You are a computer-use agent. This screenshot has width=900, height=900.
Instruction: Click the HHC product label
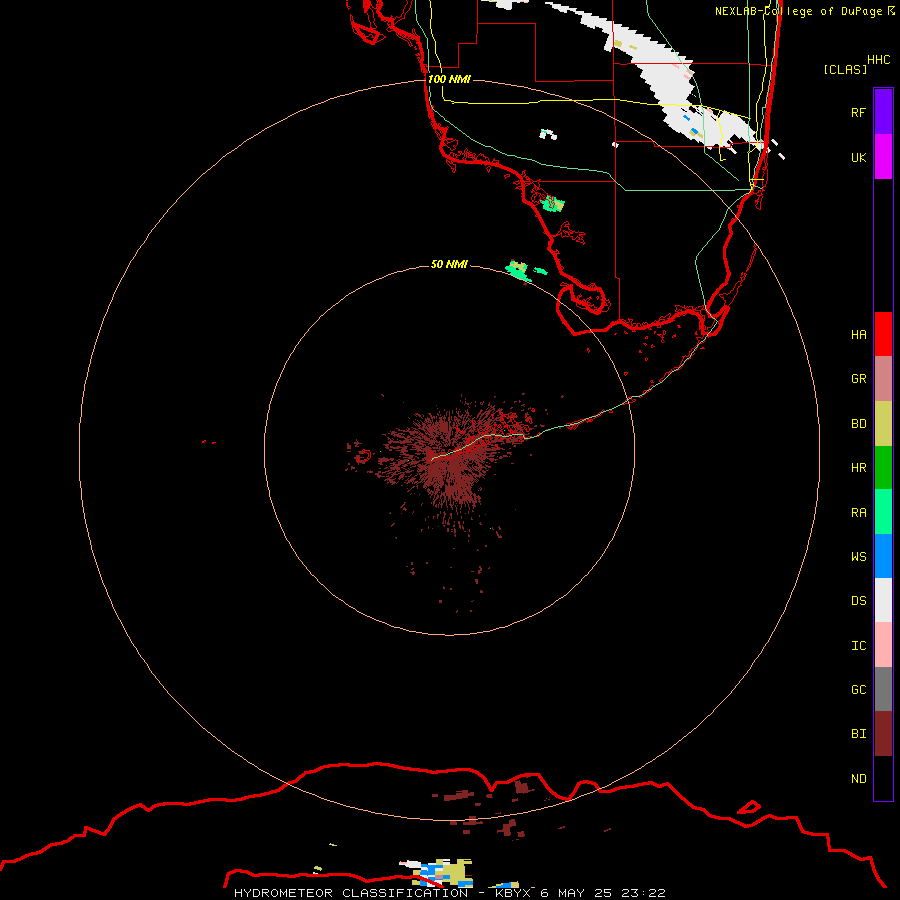(878, 60)
